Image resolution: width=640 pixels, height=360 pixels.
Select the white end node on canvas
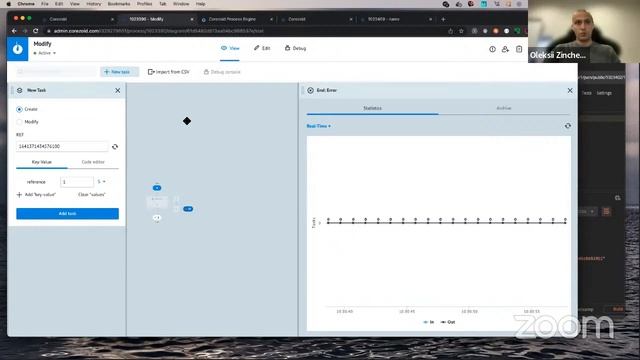(x=157, y=218)
